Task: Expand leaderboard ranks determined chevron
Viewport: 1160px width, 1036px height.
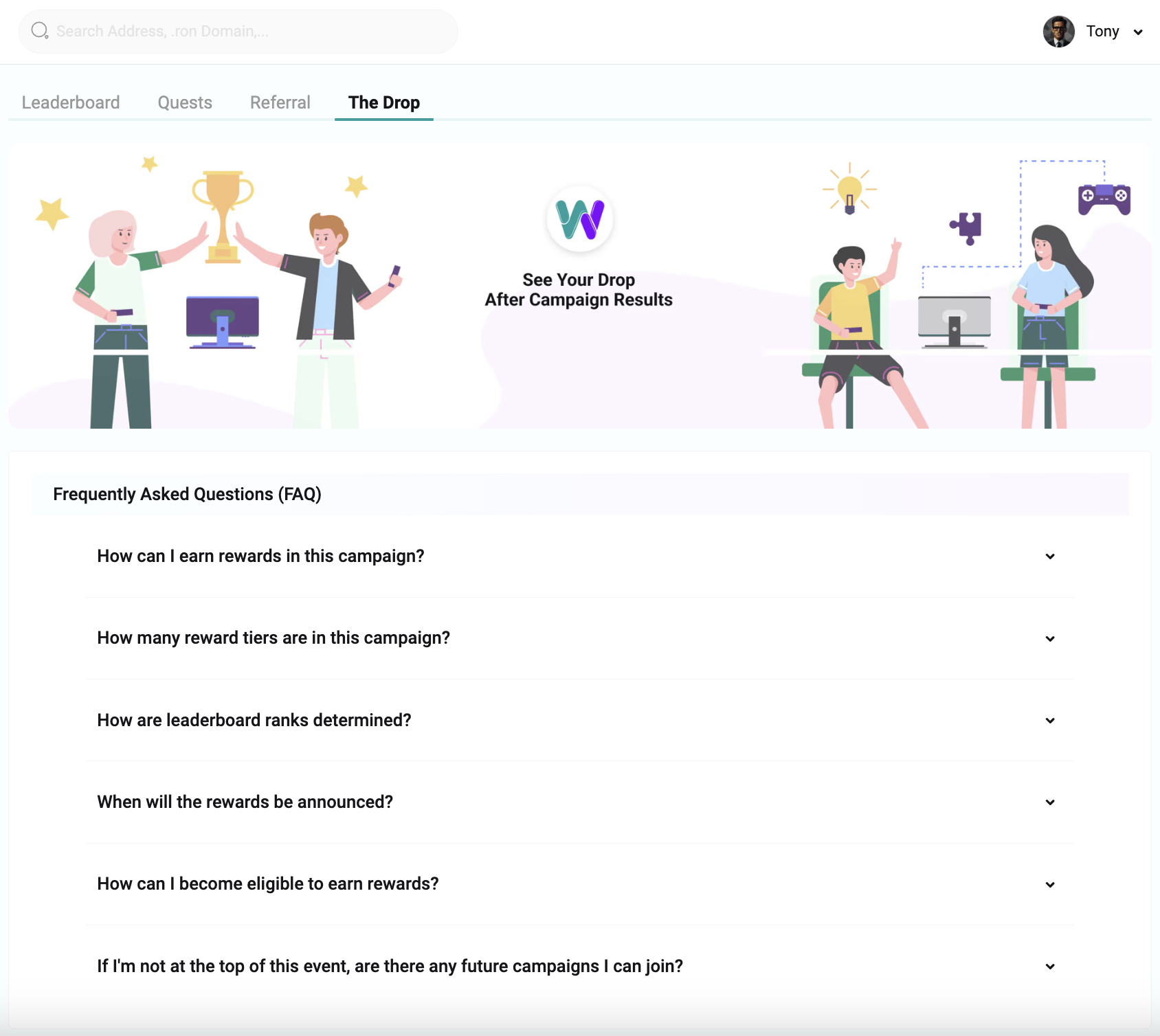Action: click(1050, 721)
